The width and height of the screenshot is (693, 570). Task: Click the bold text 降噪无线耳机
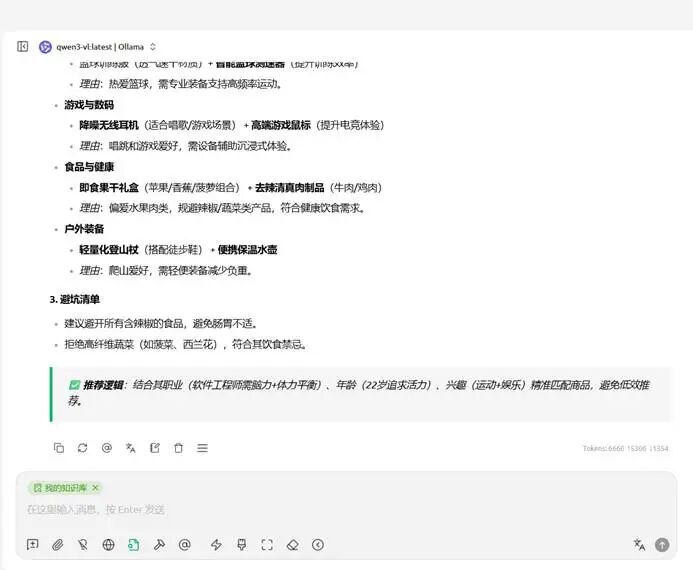pyautogui.click(x=109, y=125)
